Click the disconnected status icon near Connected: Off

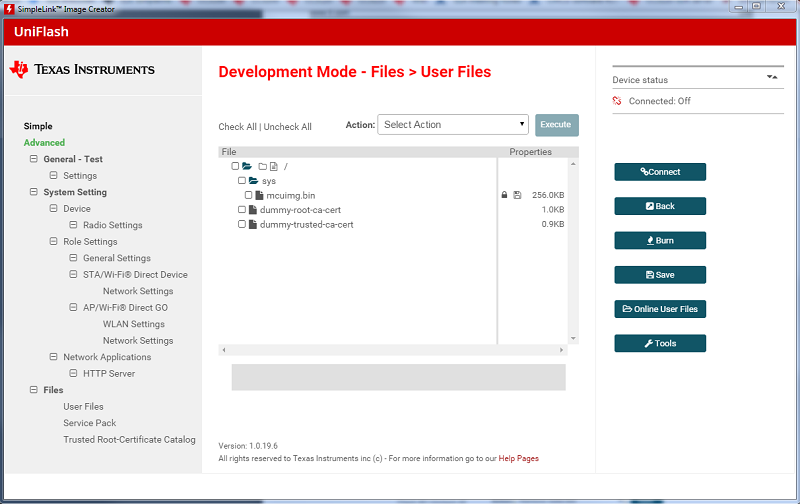[618, 101]
